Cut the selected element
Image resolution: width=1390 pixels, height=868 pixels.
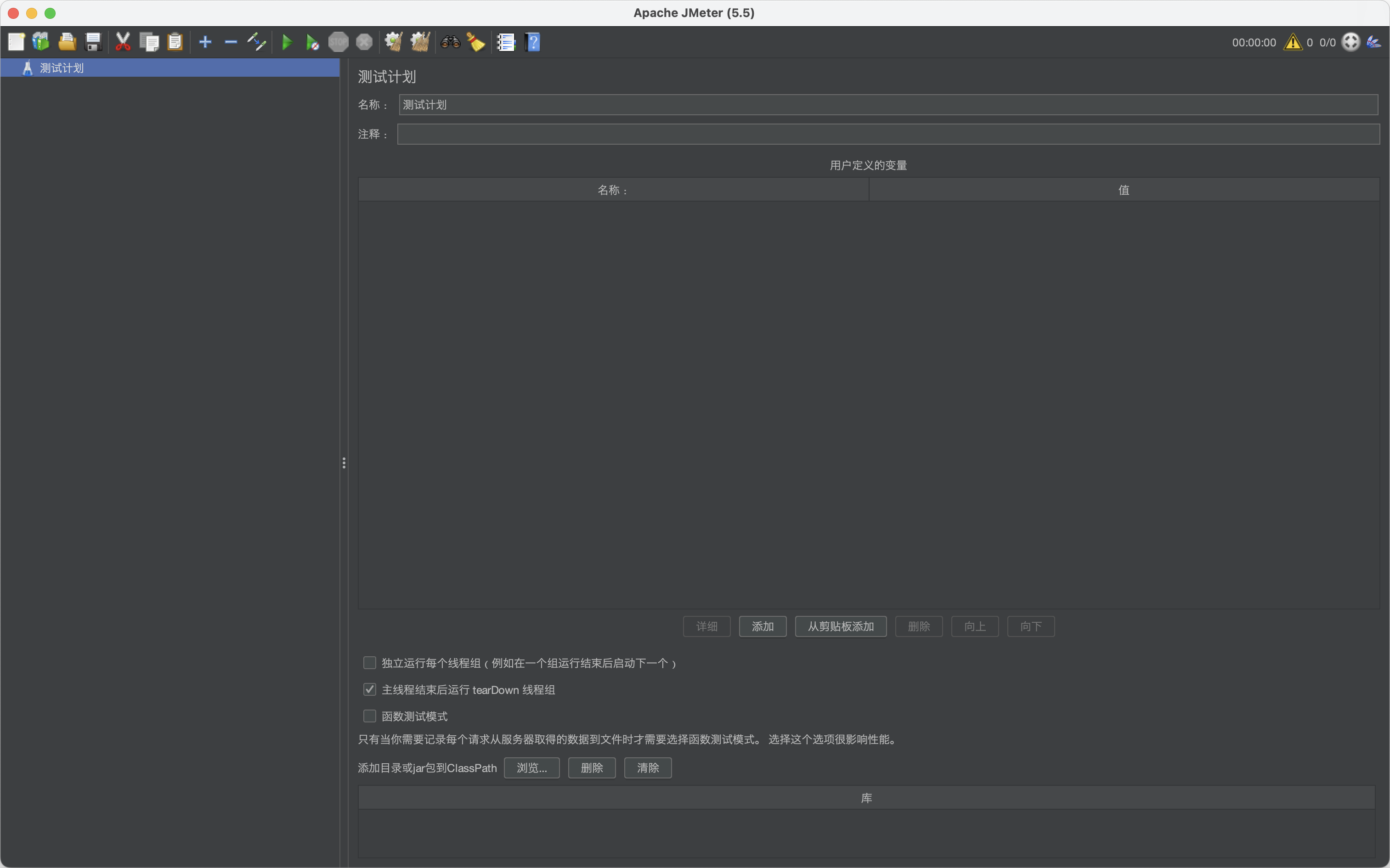pyautogui.click(x=123, y=41)
